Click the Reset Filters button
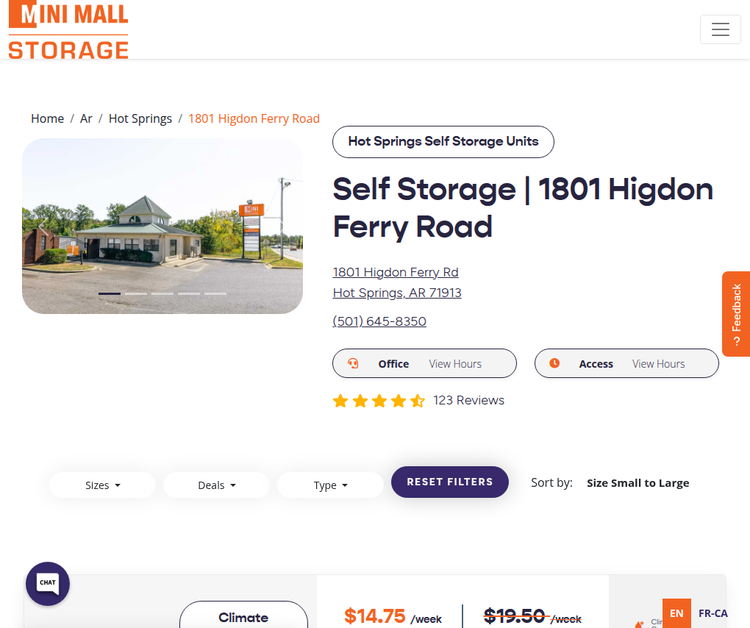The image size is (750, 628). 449,482
